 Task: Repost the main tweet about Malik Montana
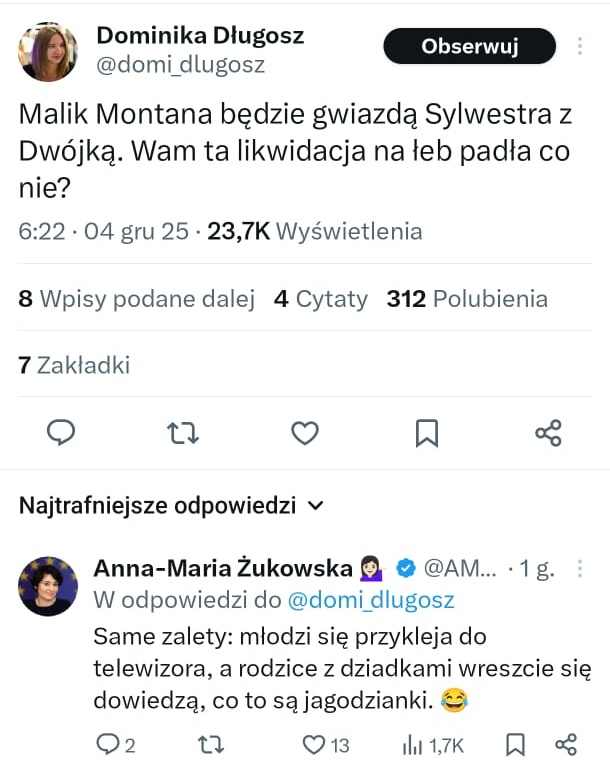coord(183,432)
